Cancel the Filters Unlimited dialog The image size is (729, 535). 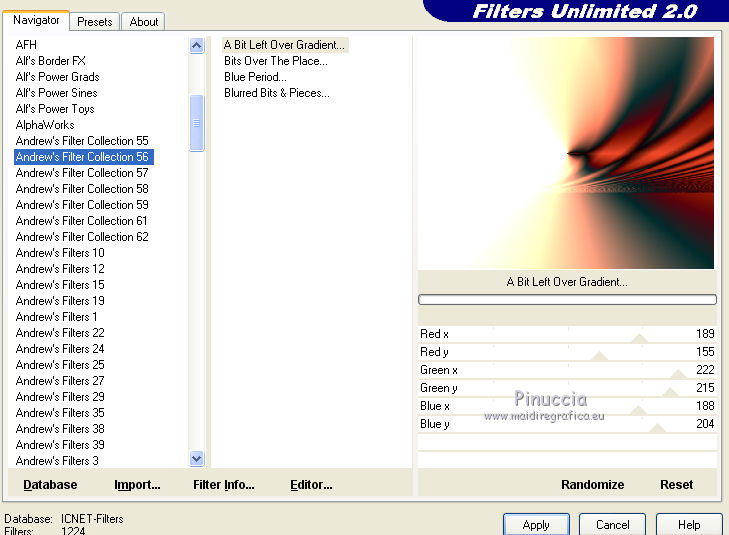(612, 525)
